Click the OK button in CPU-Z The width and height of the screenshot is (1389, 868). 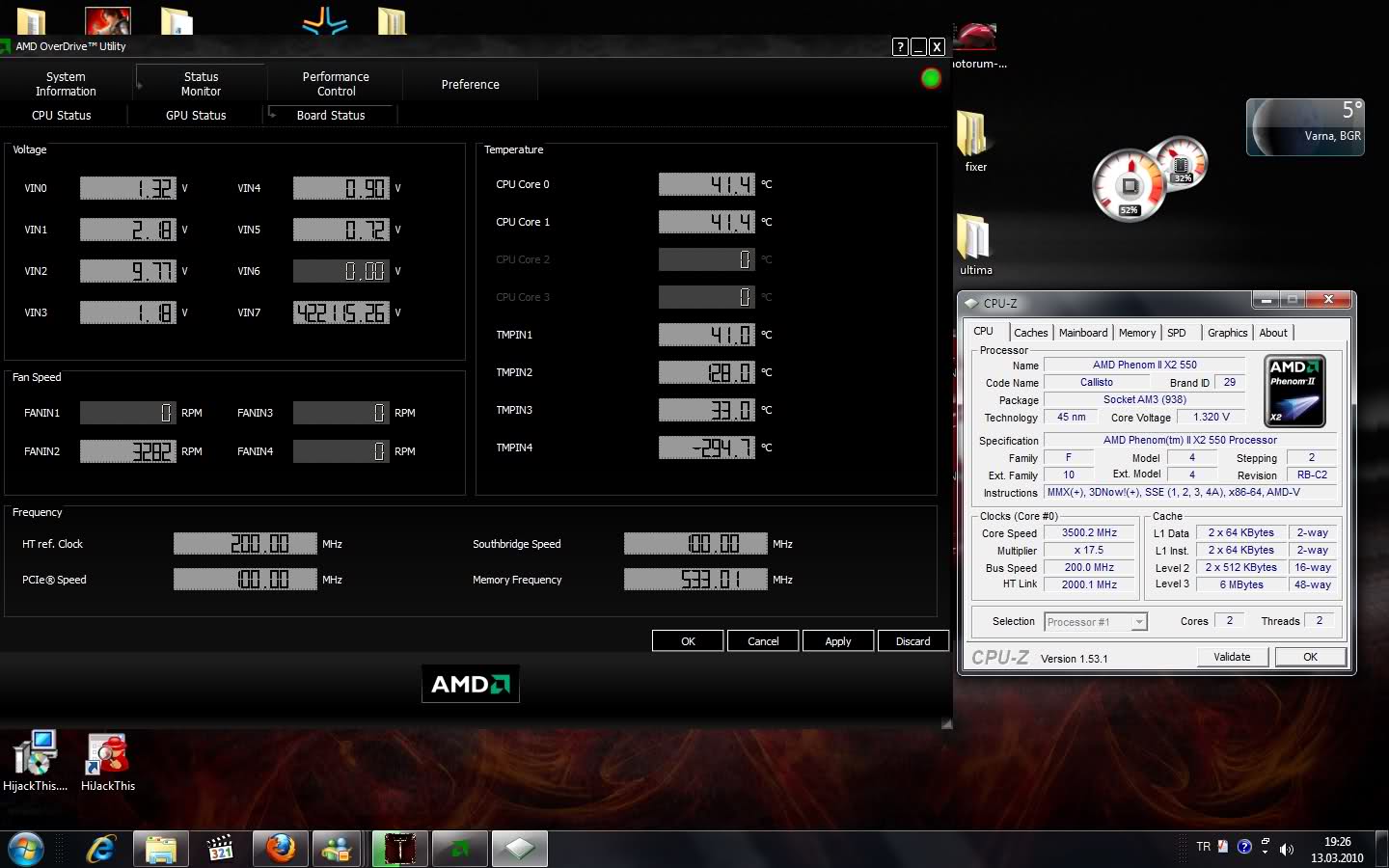(x=1310, y=657)
